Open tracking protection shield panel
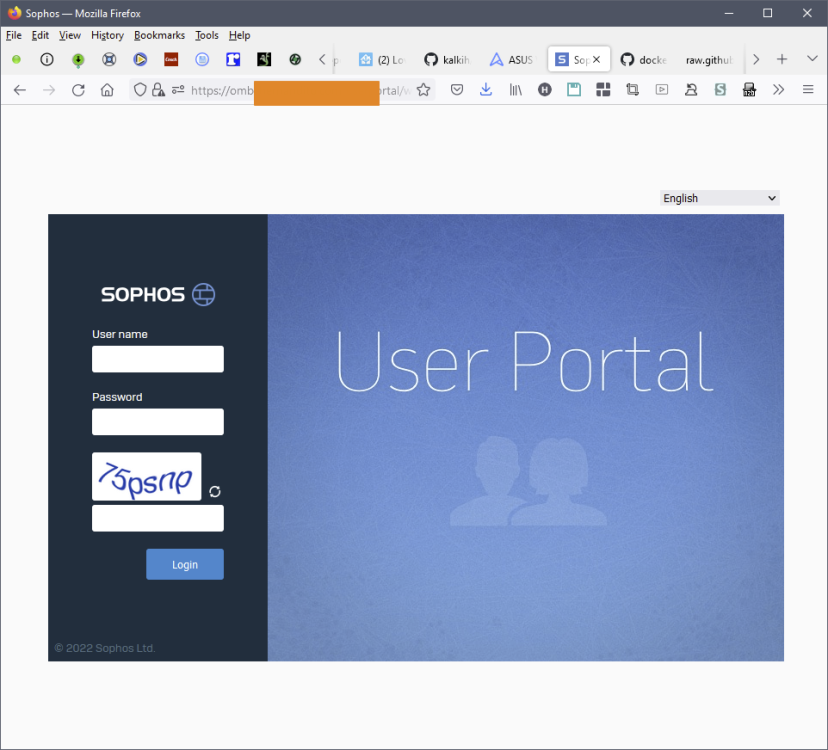The width and height of the screenshot is (828, 750). 140,90
